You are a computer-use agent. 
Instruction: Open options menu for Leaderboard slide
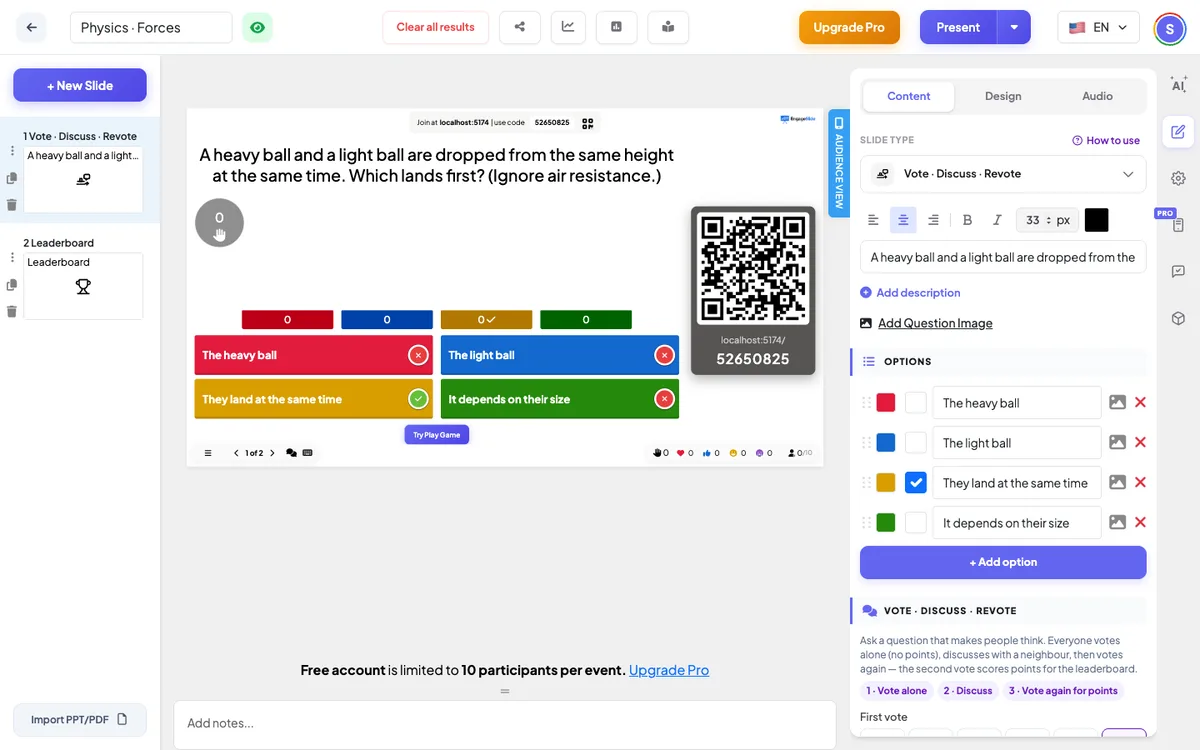pyautogui.click(x=12, y=258)
